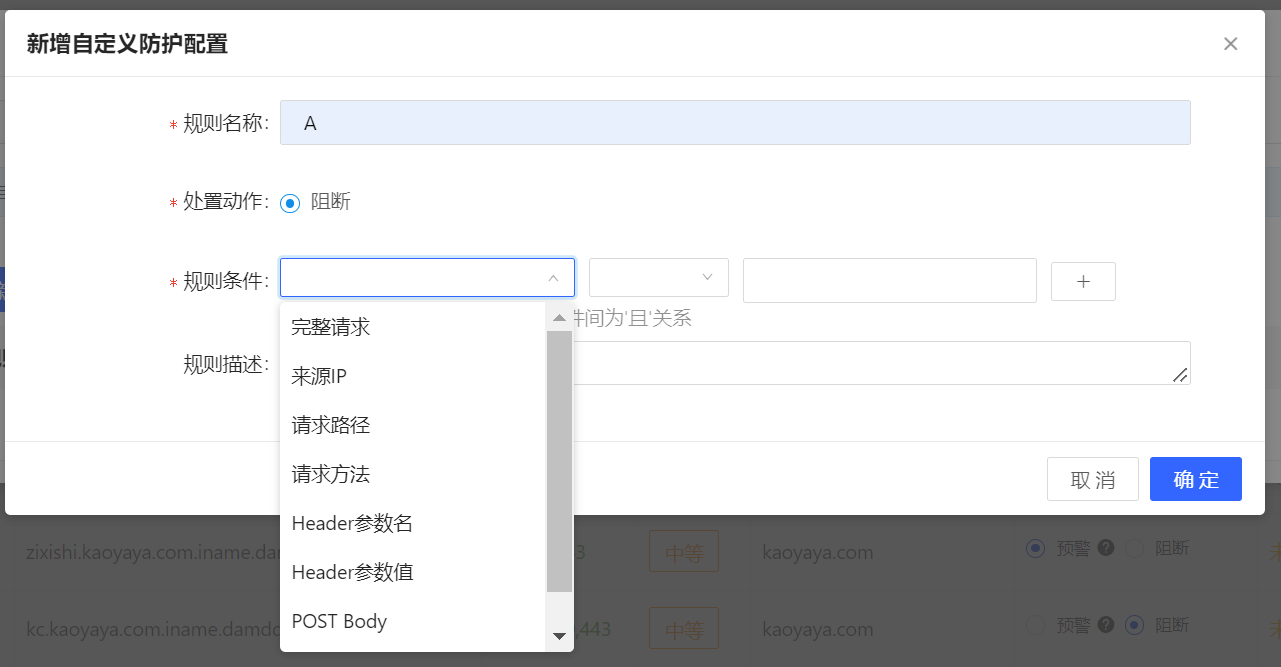Click kaoyaya.com text in the kc row
The image size is (1281, 667).
click(x=818, y=630)
